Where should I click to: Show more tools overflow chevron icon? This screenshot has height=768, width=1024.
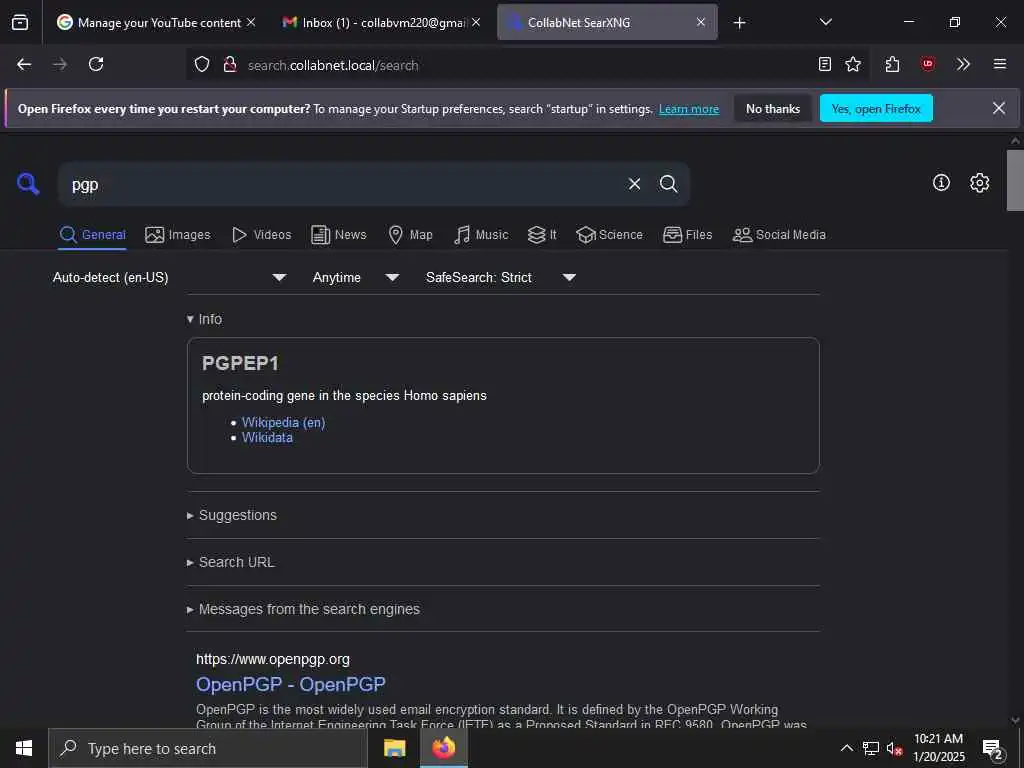click(x=963, y=64)
